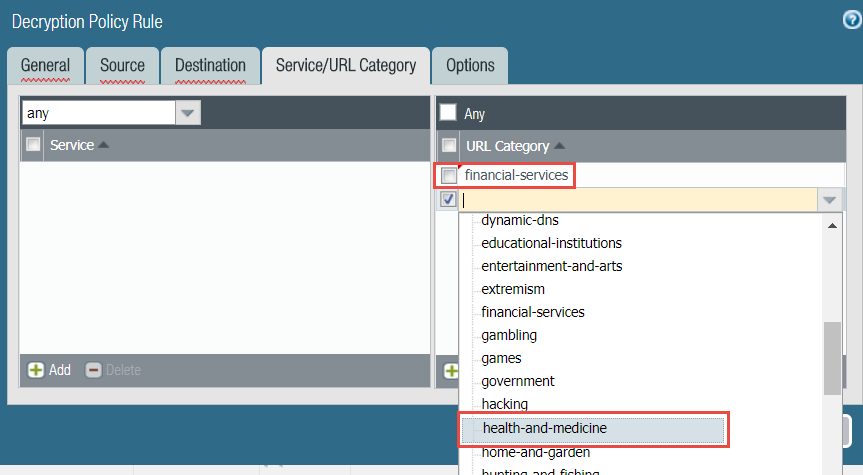Check the Any URL category checkbox
The image size is (863, 475).
449,113
